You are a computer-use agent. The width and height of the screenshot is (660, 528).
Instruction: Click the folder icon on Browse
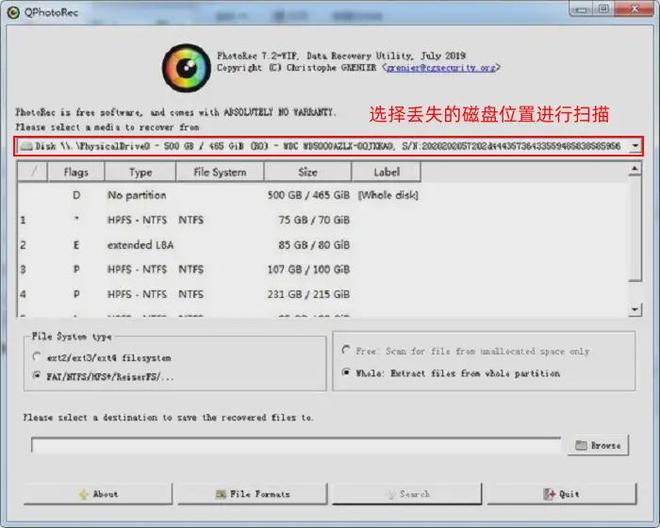pos(581,446)
